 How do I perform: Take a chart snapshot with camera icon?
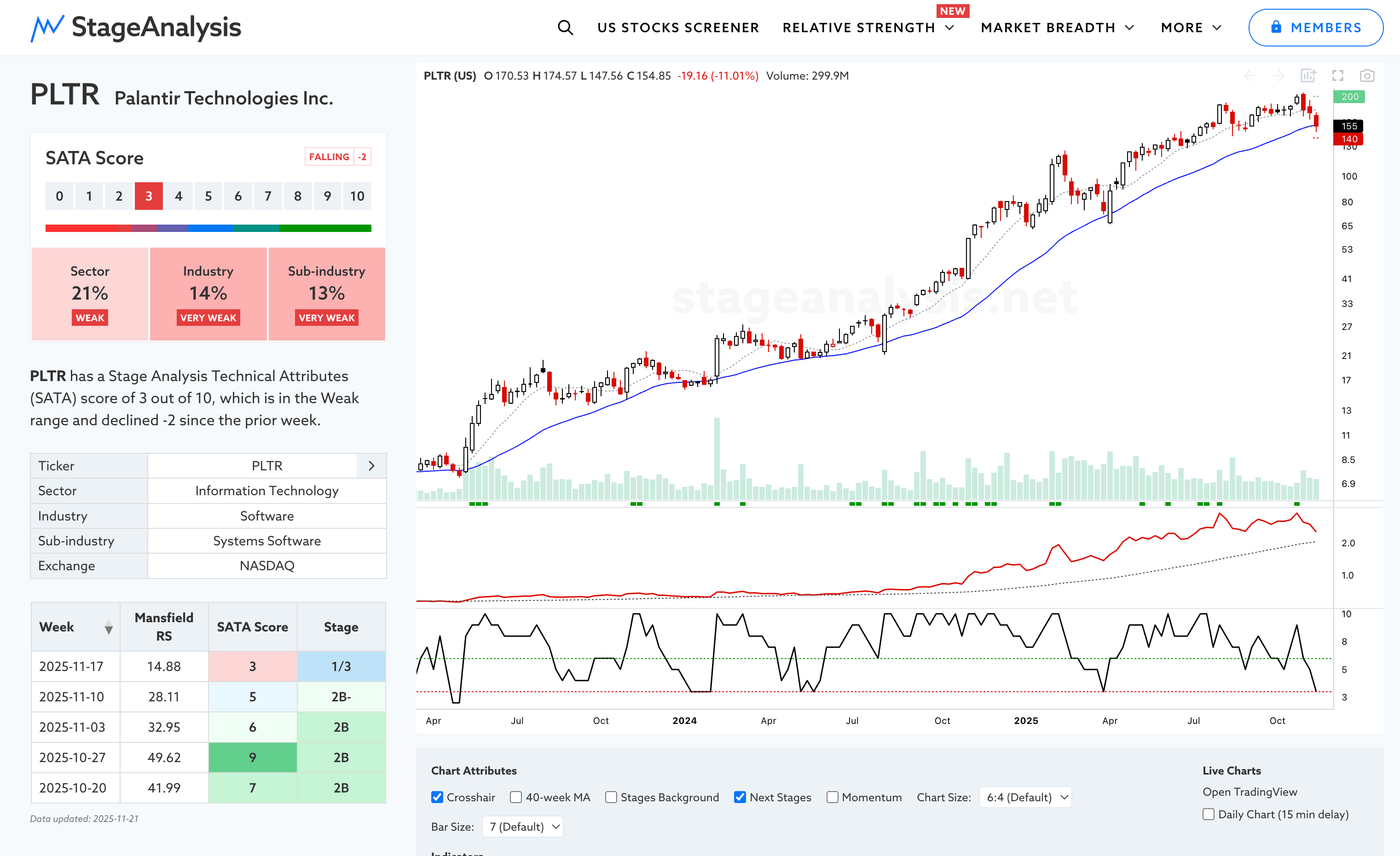click(x=1366, y=75)
